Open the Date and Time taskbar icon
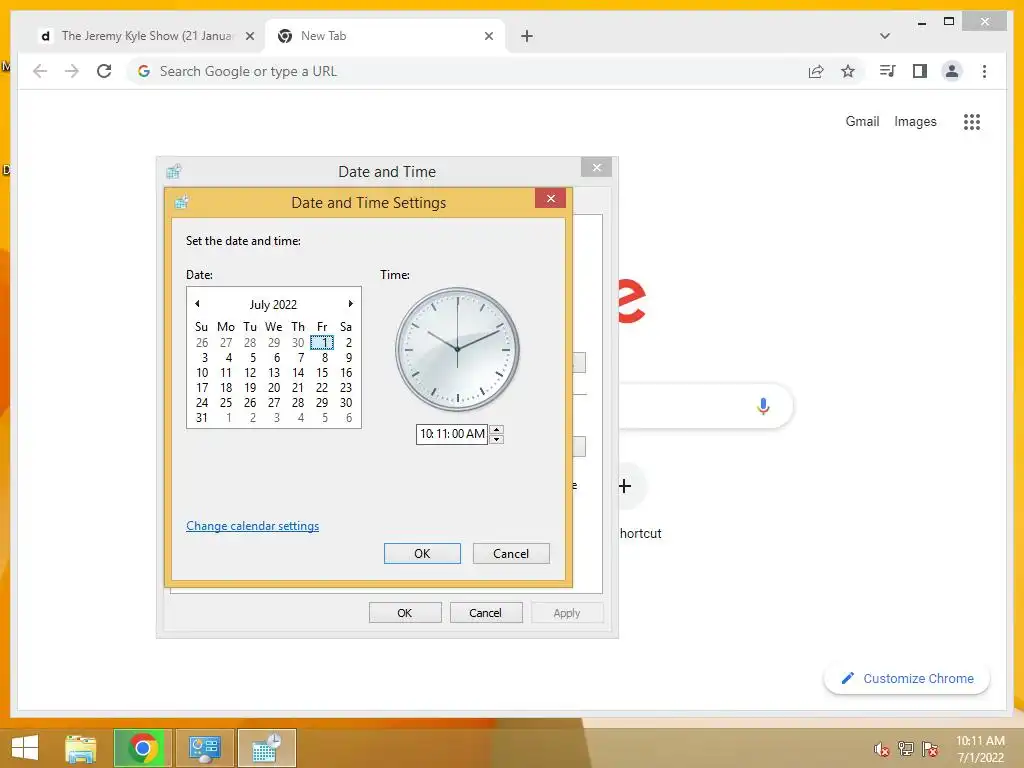The height and width of the screenshot is (768, 1024). [x=266, y=748]
